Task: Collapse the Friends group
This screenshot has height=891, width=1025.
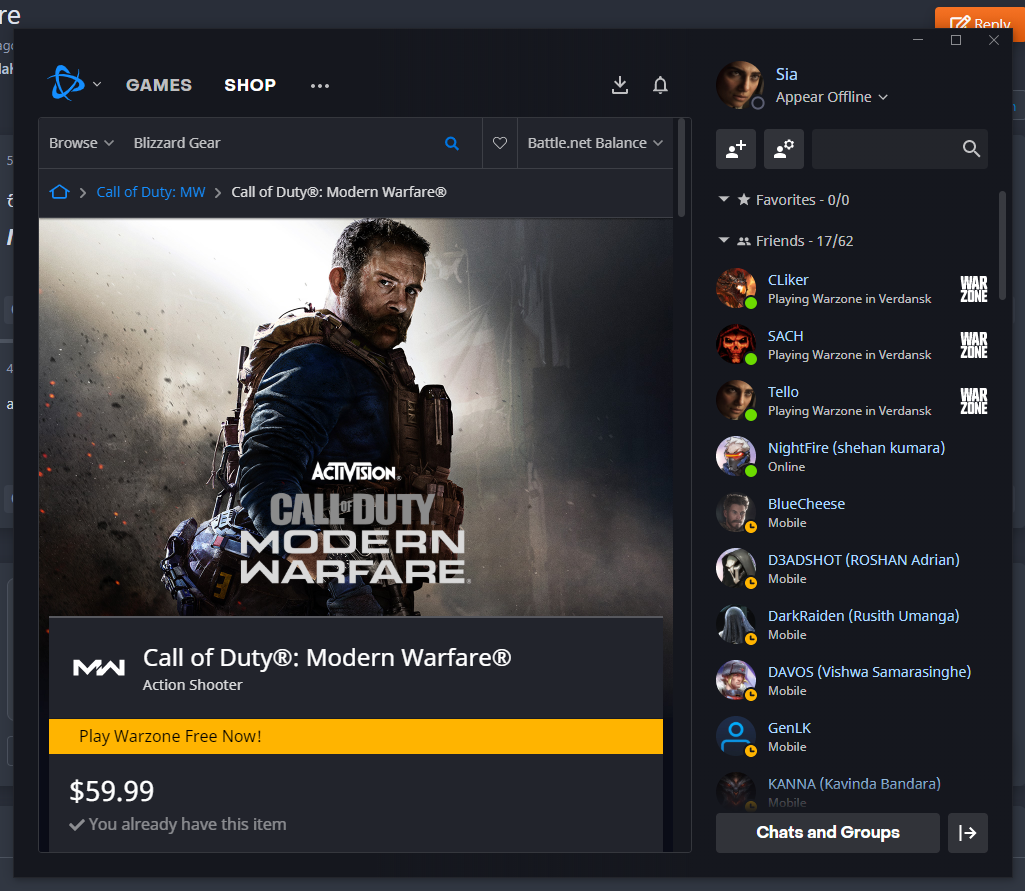Action: click(724, 241)
